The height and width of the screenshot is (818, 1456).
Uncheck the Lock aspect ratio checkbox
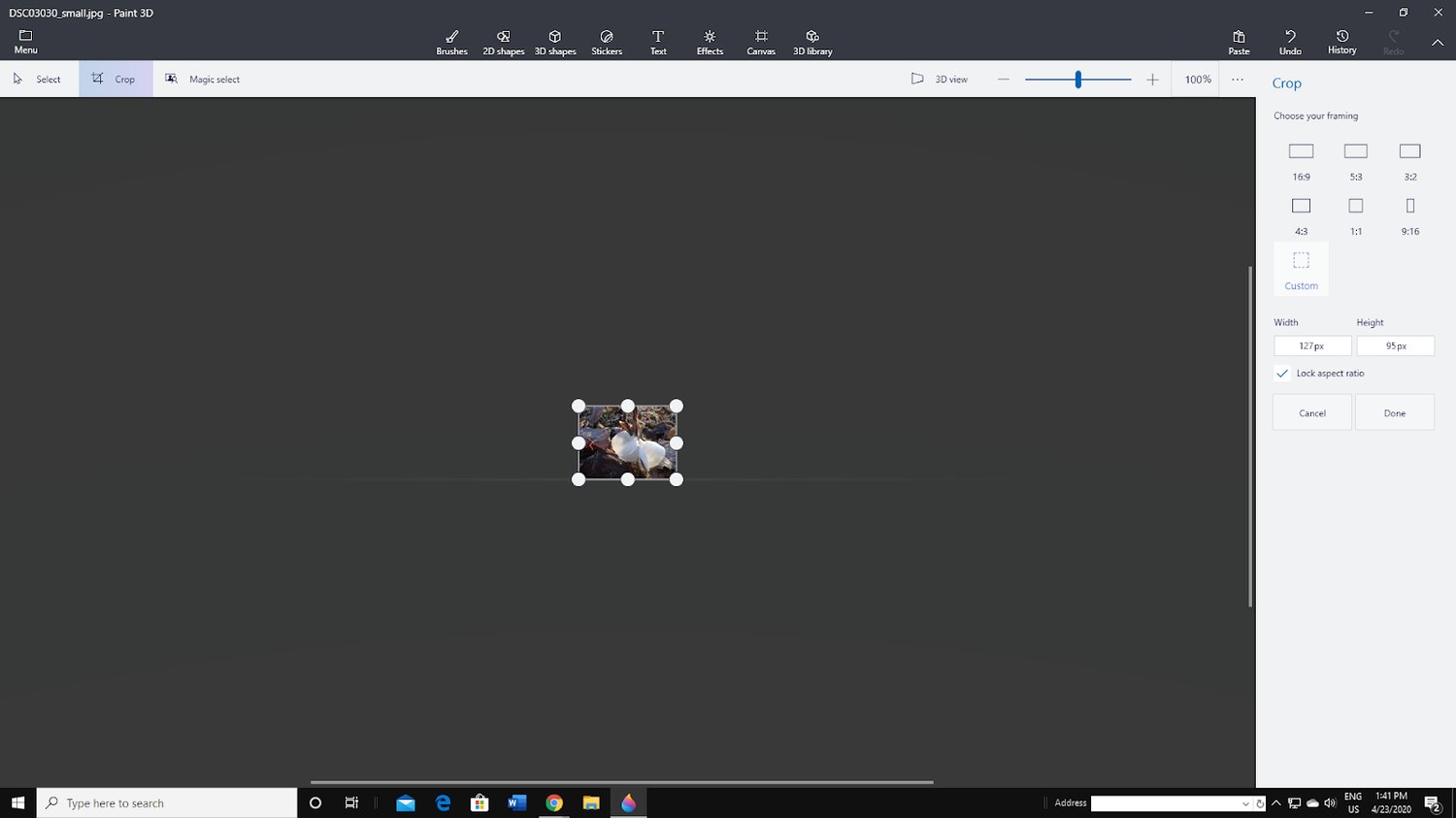tap(1282, 374)
